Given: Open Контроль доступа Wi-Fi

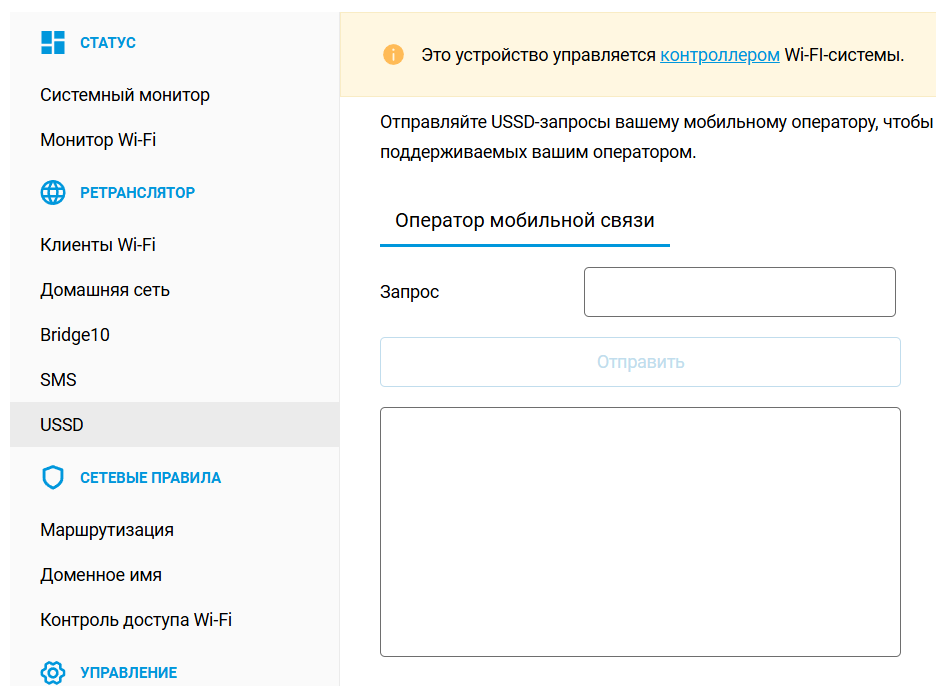Looking at the screenshot, I should [136, 620].
